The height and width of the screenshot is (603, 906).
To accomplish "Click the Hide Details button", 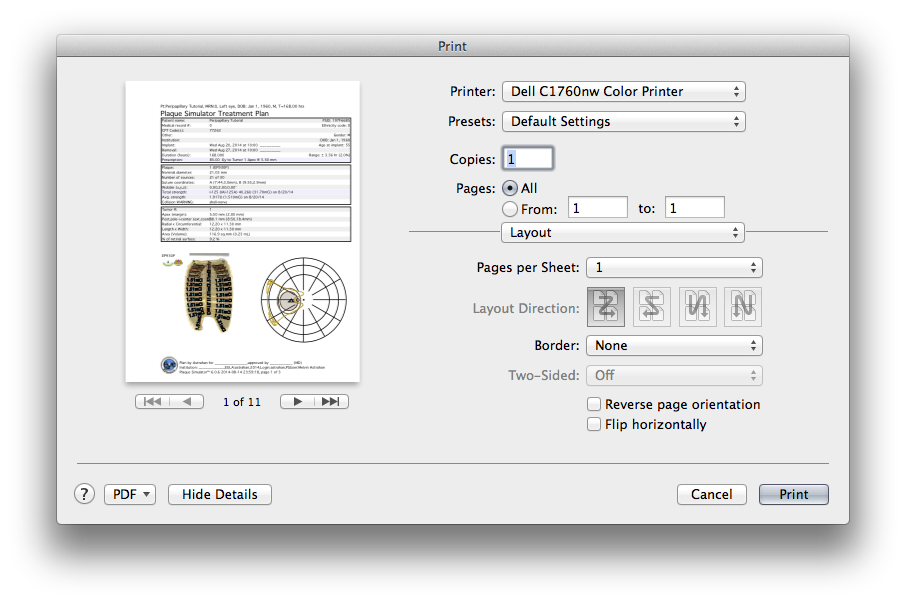I will 220,494.
